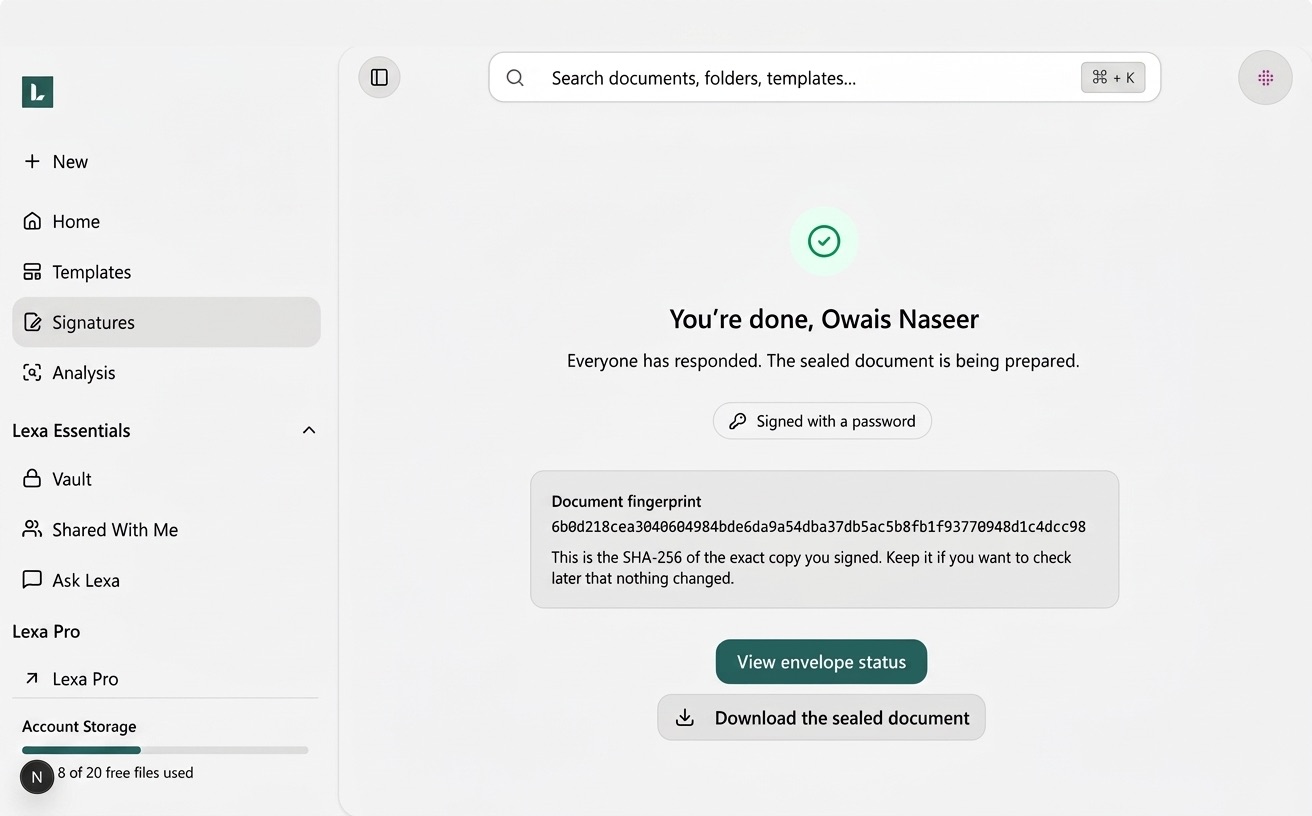Click the ⌘ + K shortcut badge

[x=1113, y=77]
